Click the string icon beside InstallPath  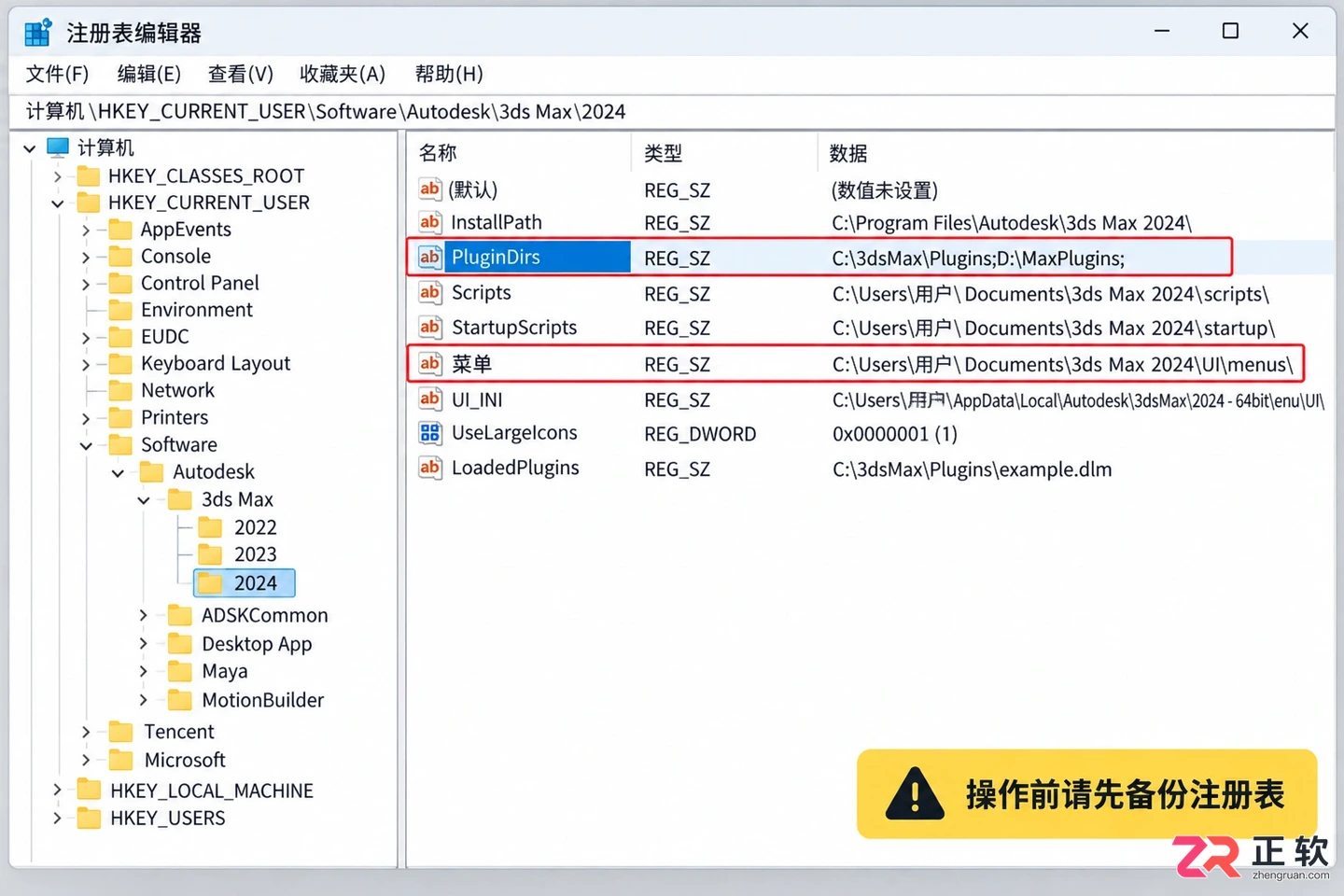click(x=429, y=222)
